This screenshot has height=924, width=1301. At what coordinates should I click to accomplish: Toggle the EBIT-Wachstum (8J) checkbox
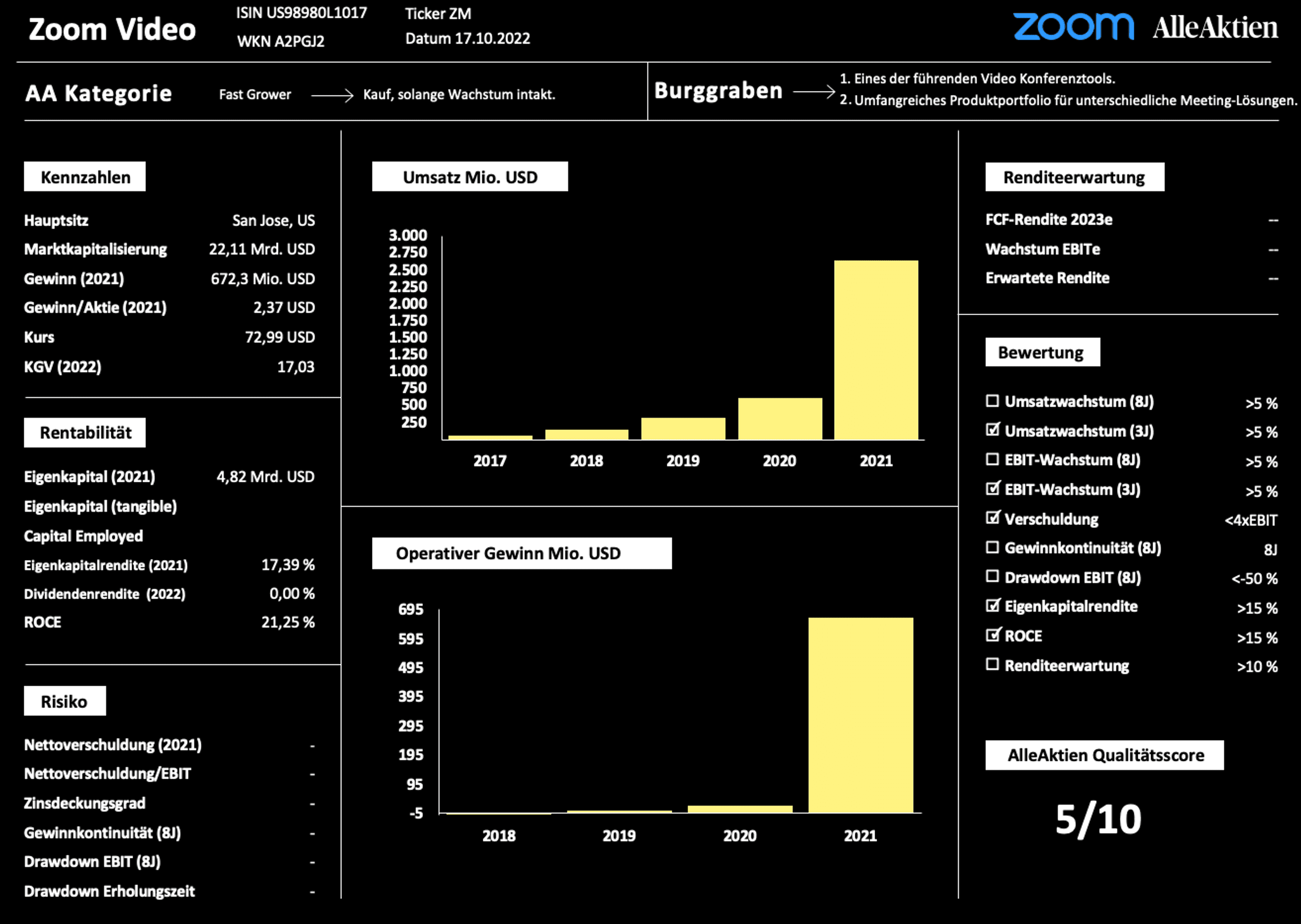click(992, 459)
